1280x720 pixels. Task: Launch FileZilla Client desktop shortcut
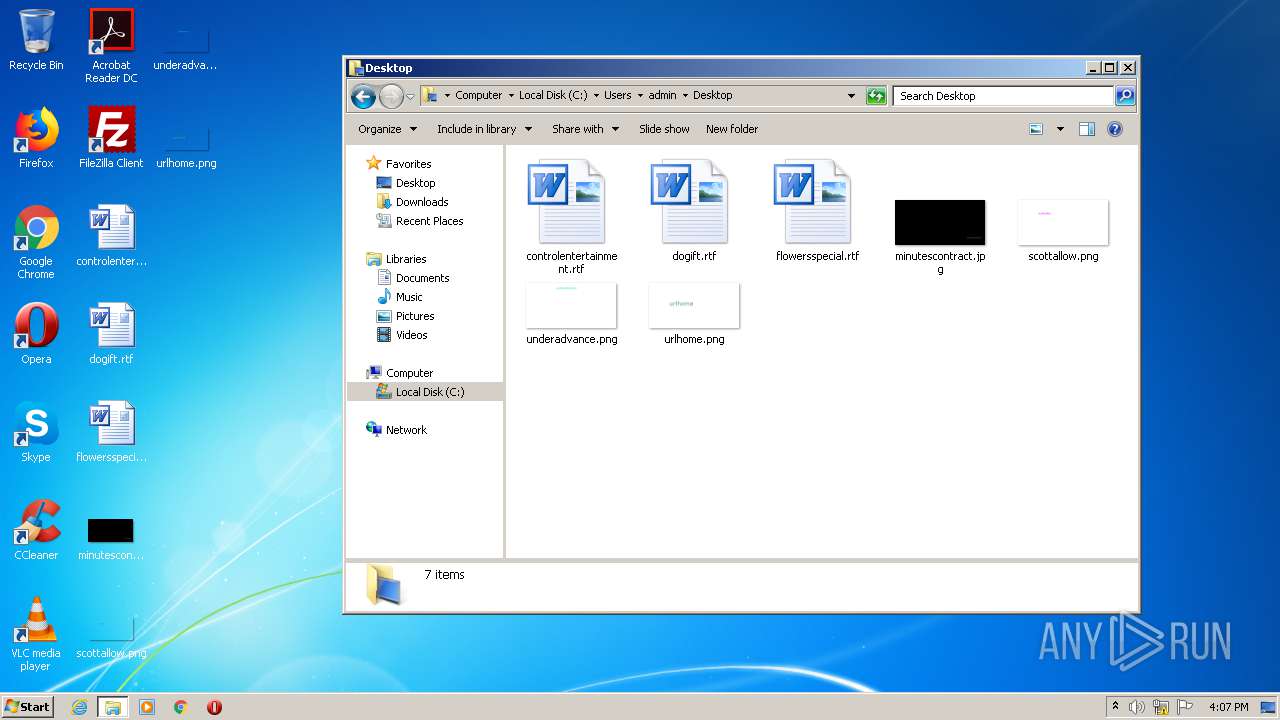(x=111, y=138)
